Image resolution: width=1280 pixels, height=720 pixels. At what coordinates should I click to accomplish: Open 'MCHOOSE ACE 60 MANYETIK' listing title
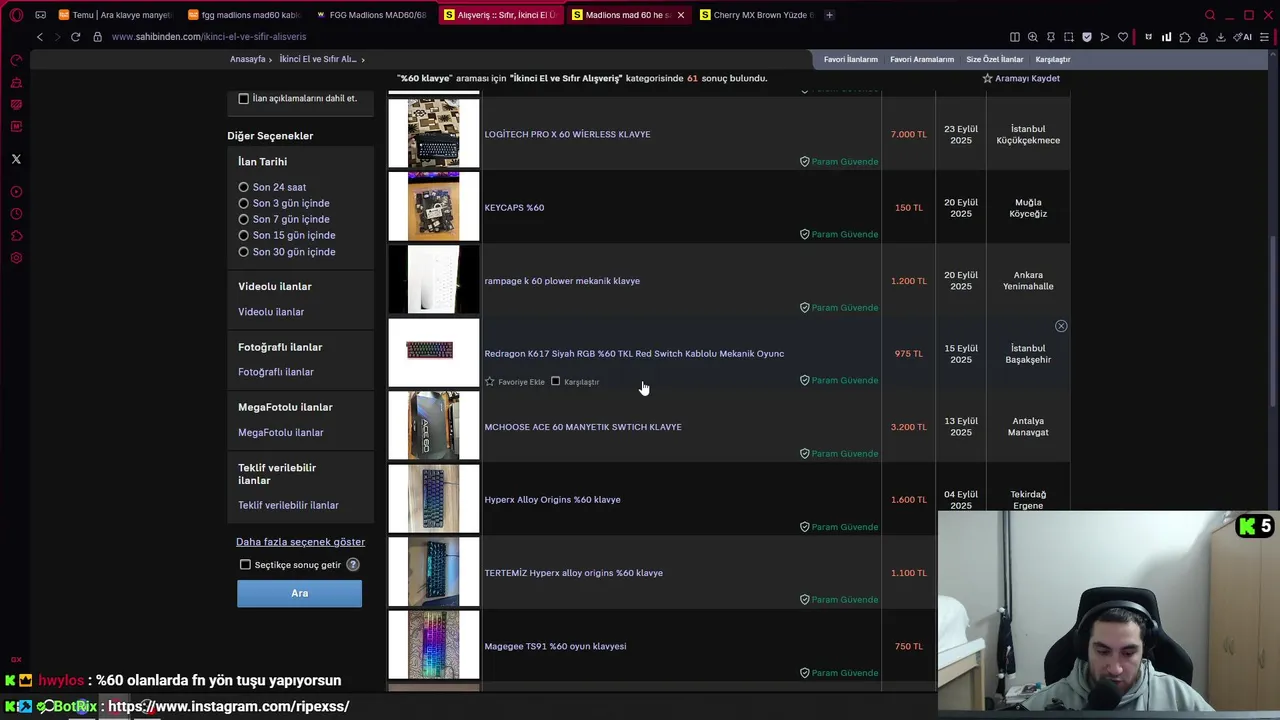click(583, 427)
